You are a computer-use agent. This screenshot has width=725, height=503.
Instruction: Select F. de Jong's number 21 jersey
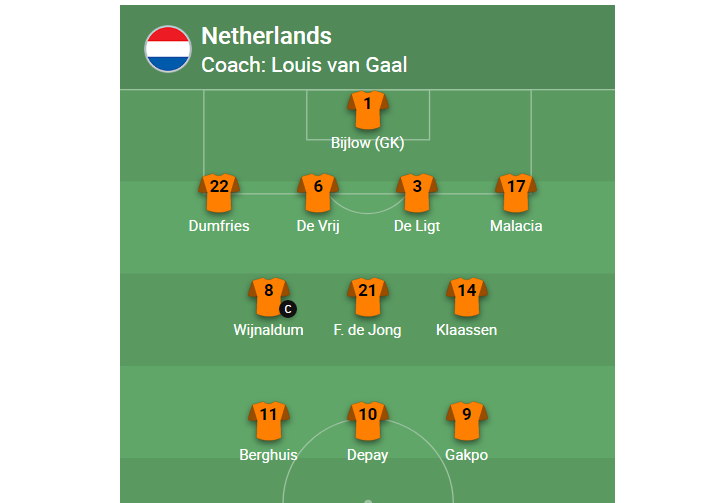tap(368, 297)
